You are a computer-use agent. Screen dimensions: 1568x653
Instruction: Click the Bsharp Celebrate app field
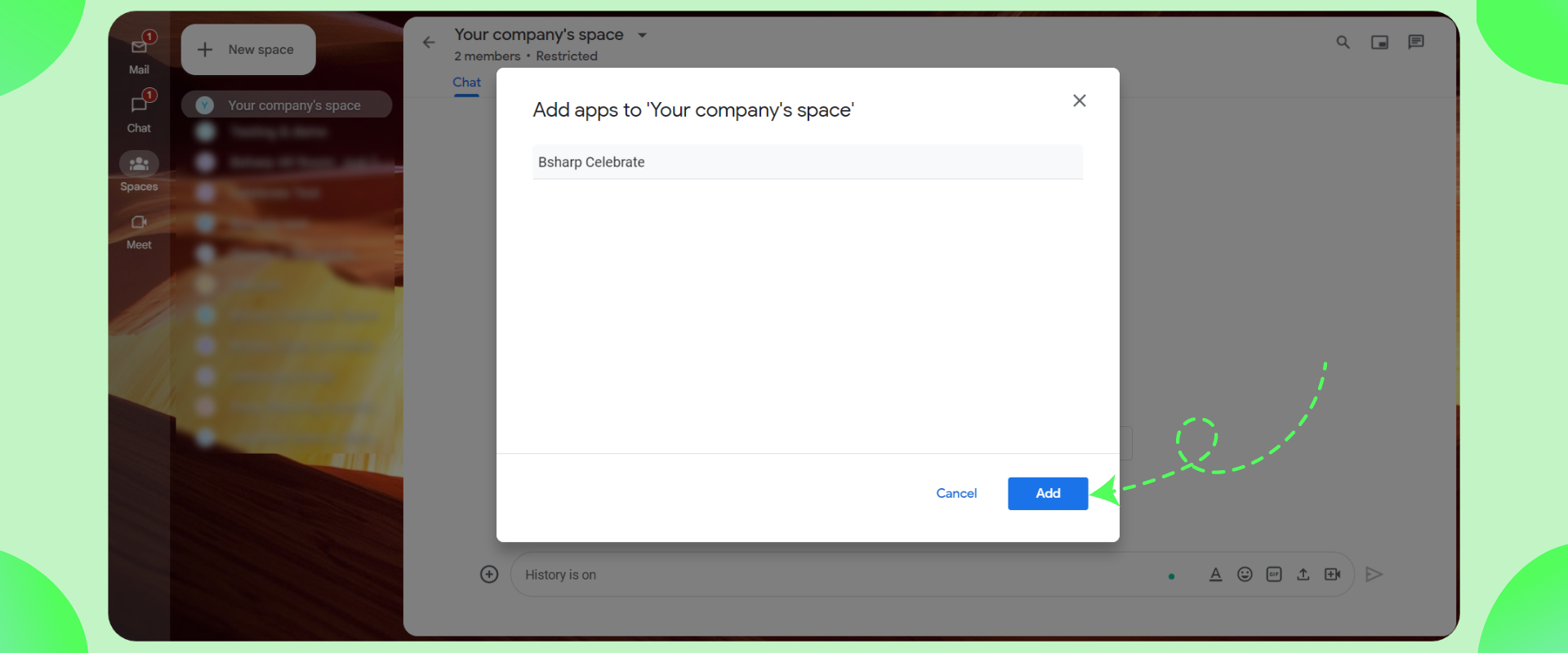pos(807,162)
